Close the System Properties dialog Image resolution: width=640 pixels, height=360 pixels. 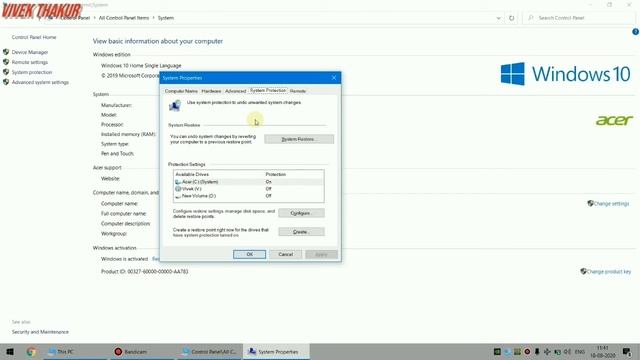coord(334,78)
